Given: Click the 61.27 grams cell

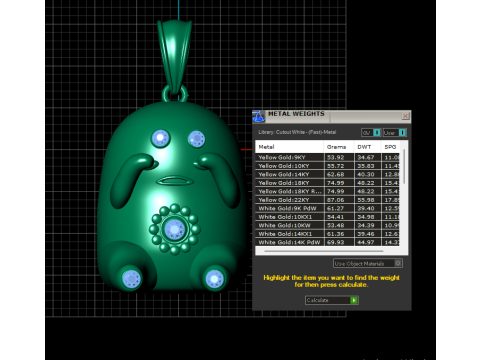Looking at the screenshot, I should coord(339,208).
